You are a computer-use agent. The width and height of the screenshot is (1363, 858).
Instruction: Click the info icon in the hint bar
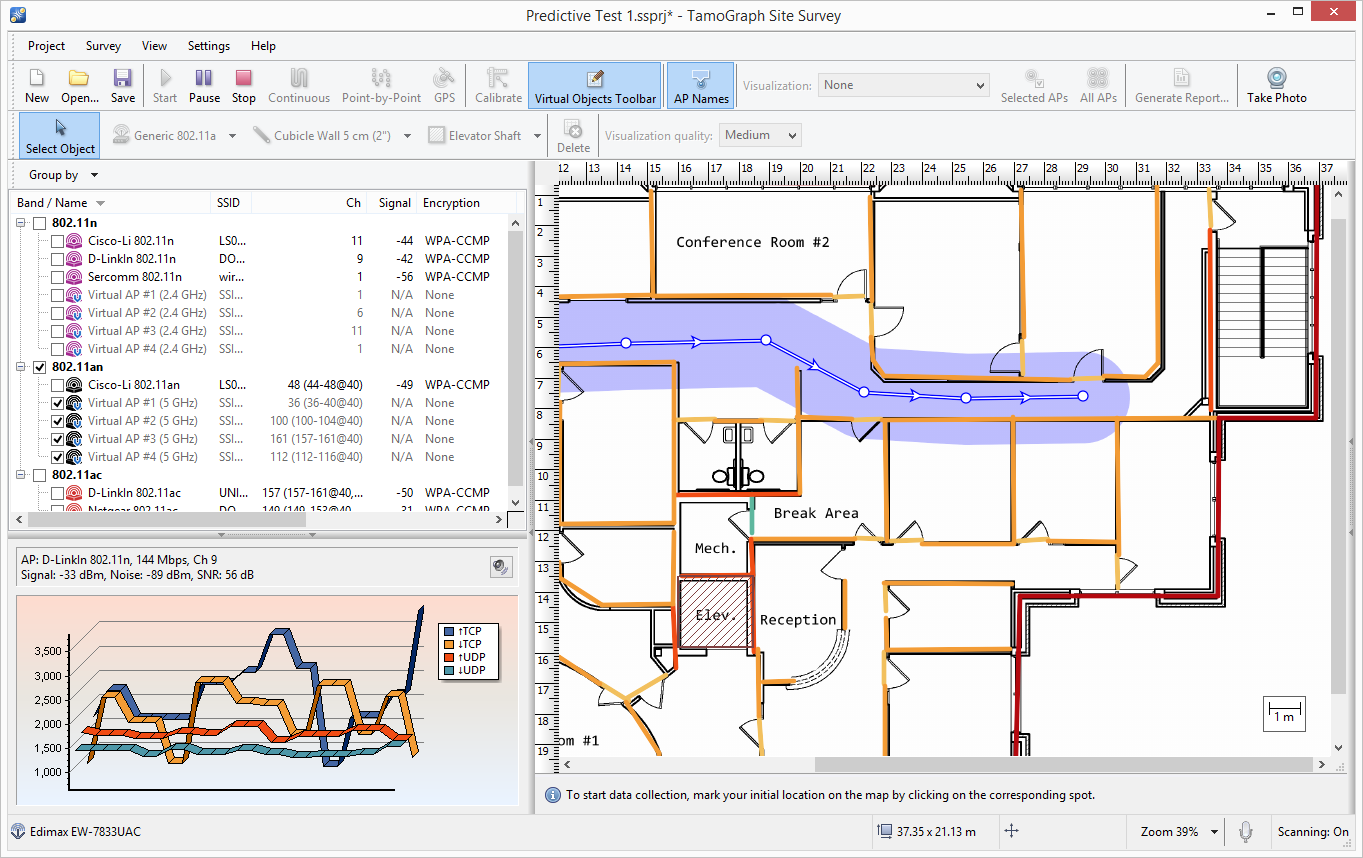pos(552,795)
